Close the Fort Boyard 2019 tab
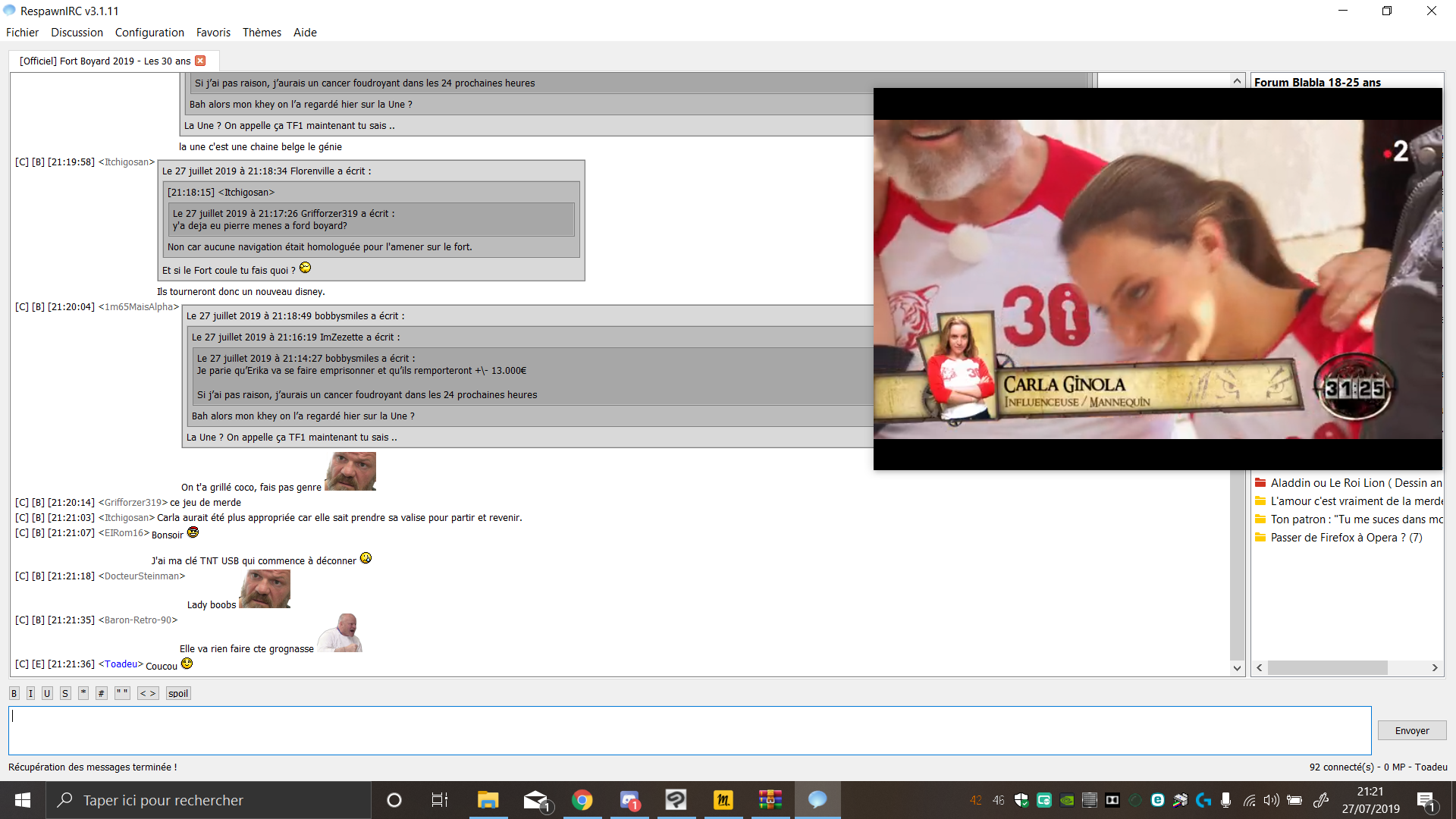Screen dimensions: 1456x819 tap(200, 61)
